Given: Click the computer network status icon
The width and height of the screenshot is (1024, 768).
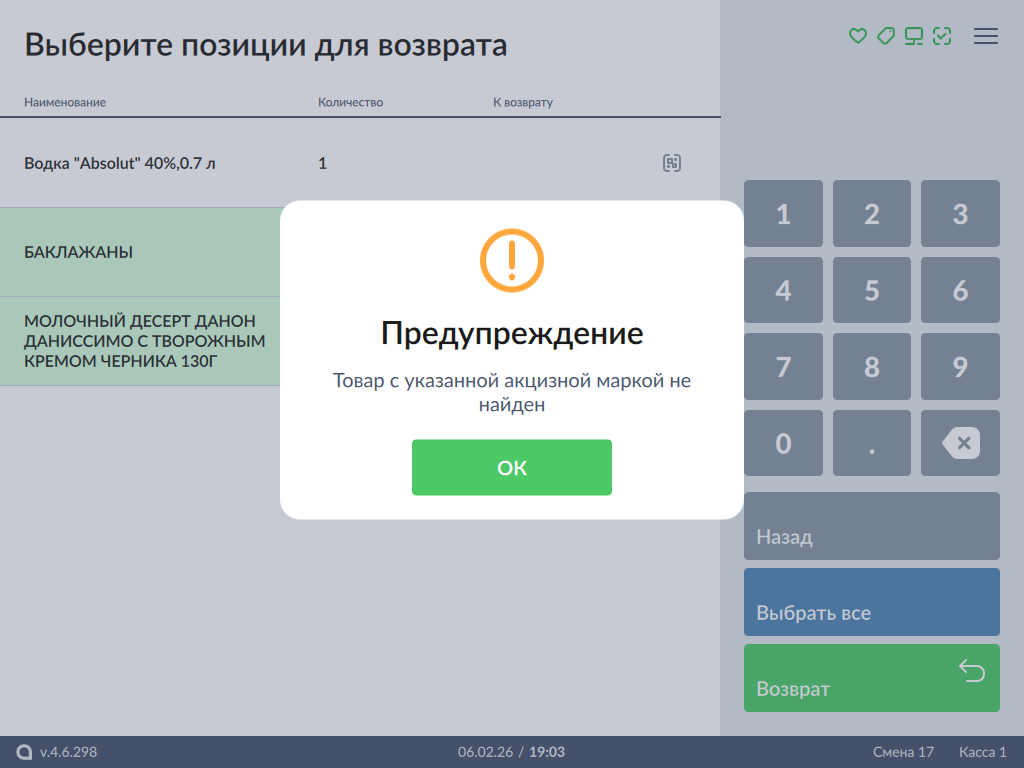Looking at the screenshot, I should click(x=913, y=37).
